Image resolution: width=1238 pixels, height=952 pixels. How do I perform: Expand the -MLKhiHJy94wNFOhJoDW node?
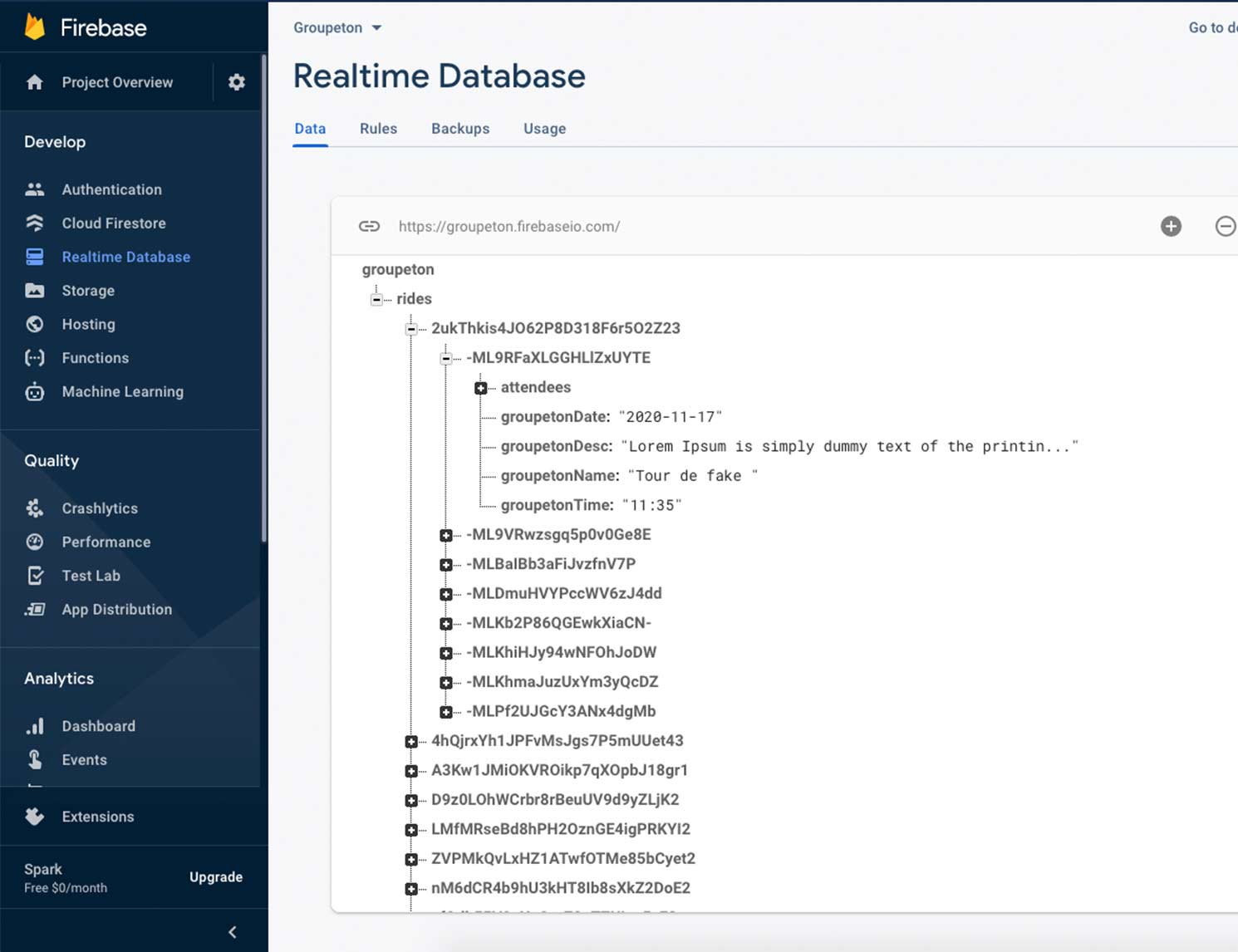tap(446, 653)
